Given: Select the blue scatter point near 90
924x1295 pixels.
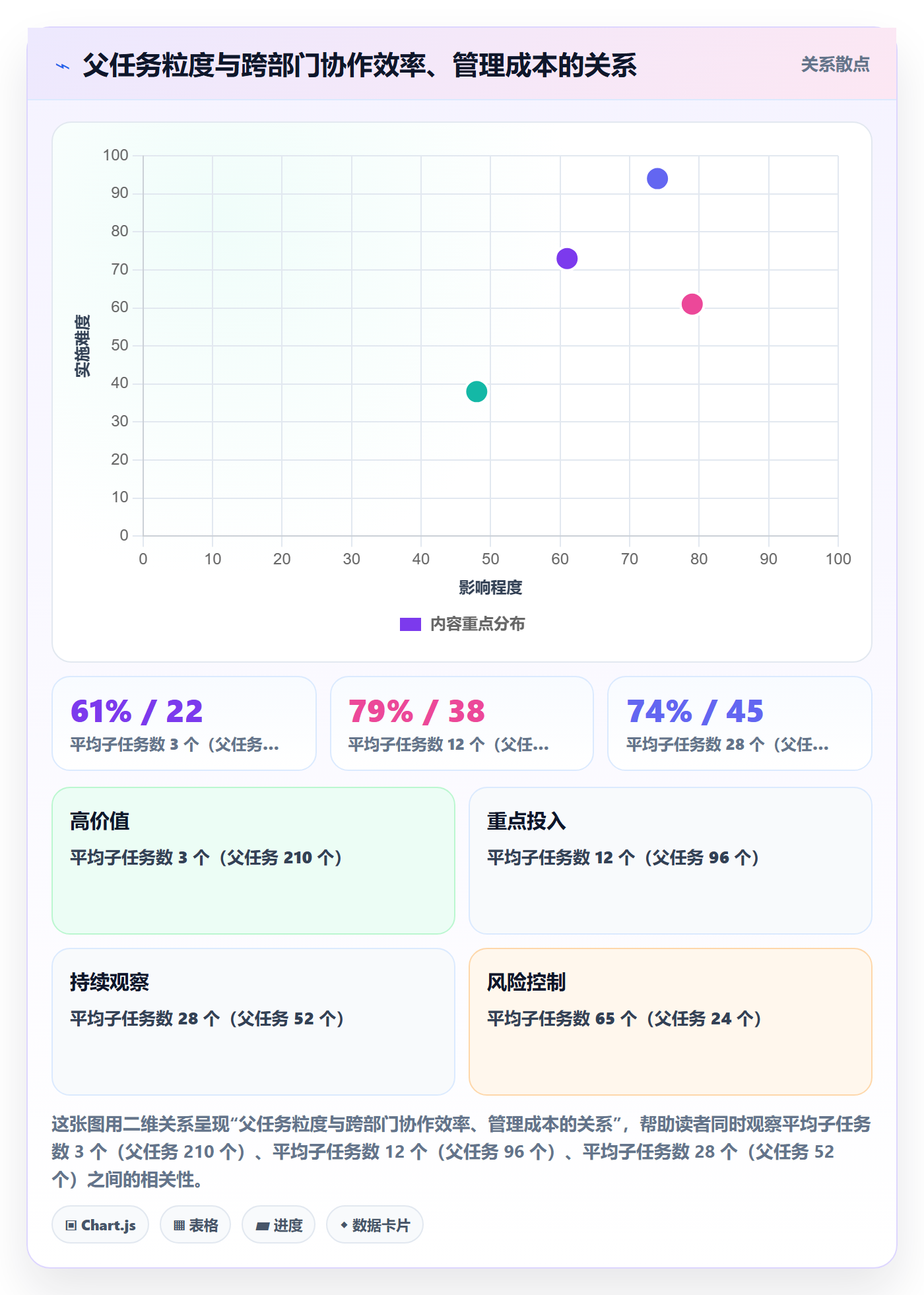Looking at the screenshot, I should [x=657, y=179].
